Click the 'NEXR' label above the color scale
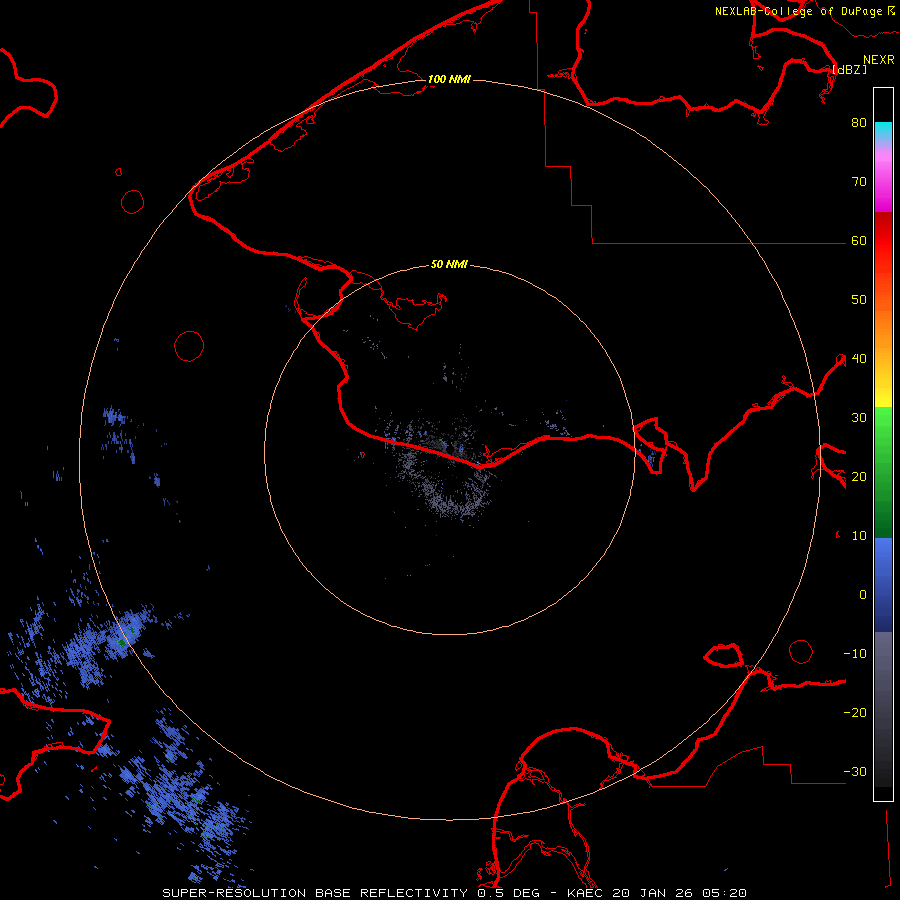The image size is (900, 900). 879,60
